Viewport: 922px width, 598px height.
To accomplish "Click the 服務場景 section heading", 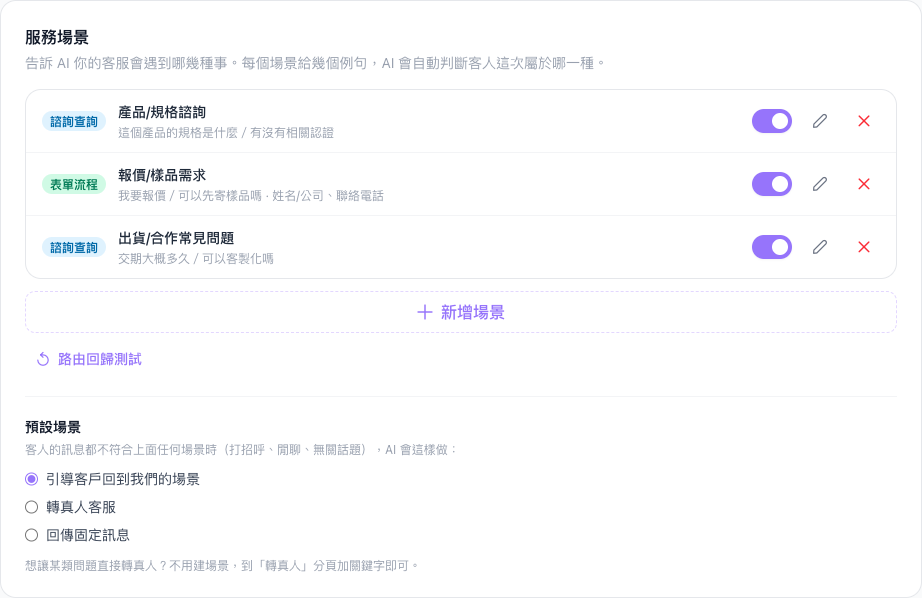I will tap(56, 38).
